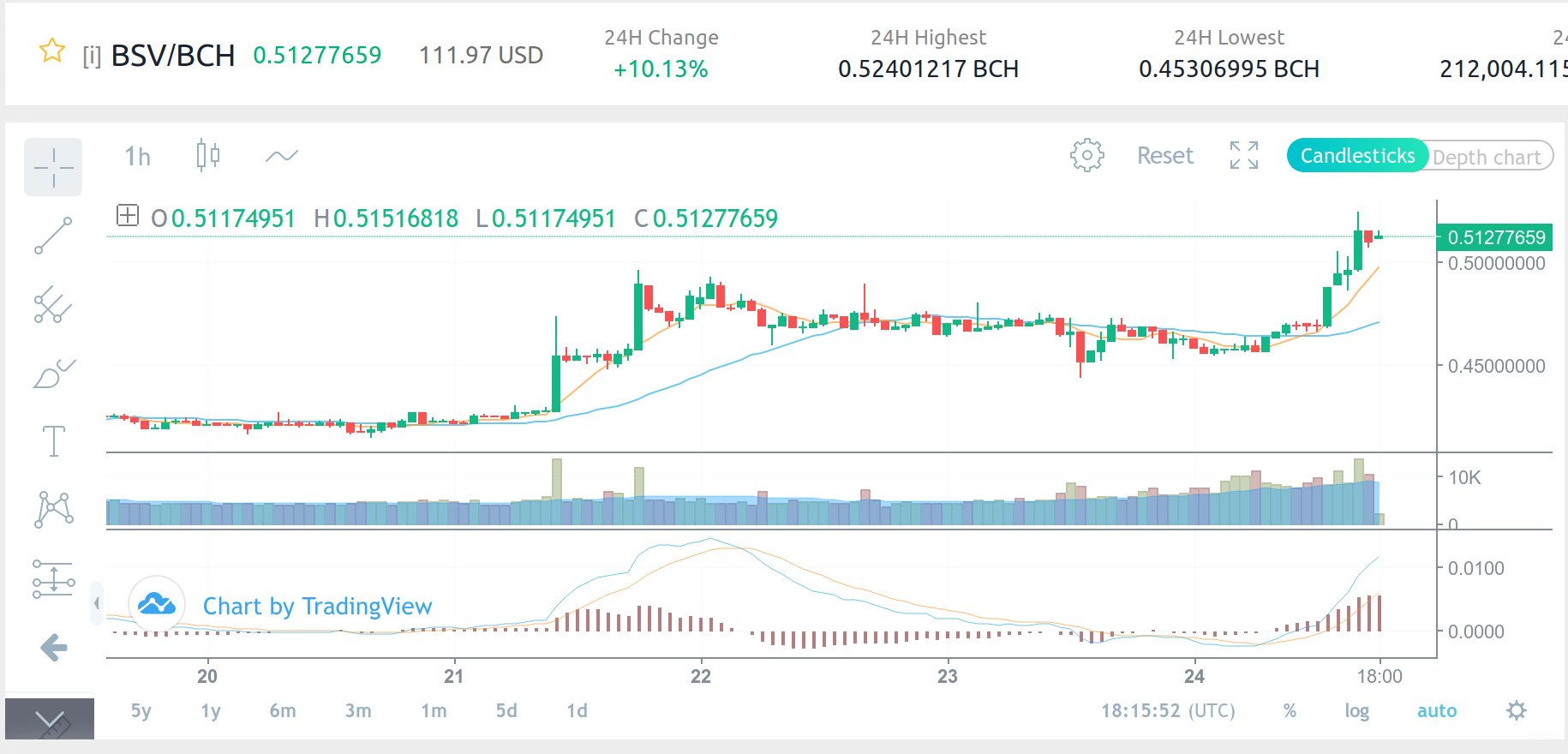Expand the OHLC legend plus box
This screenshot has height=754, width=1568.
tap(128, 215)
